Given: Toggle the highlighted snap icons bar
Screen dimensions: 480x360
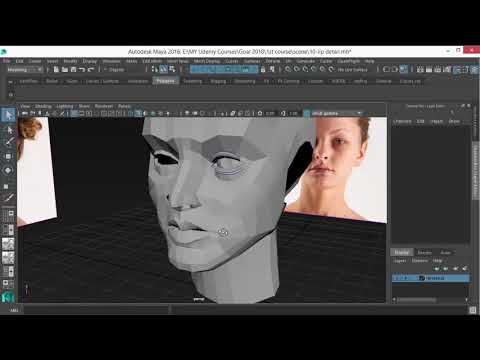Looking at the screenshot, I should coord(224,69).
